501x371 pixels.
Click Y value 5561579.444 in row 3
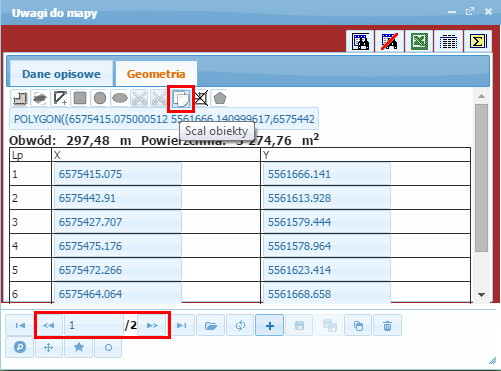(327, 222)
